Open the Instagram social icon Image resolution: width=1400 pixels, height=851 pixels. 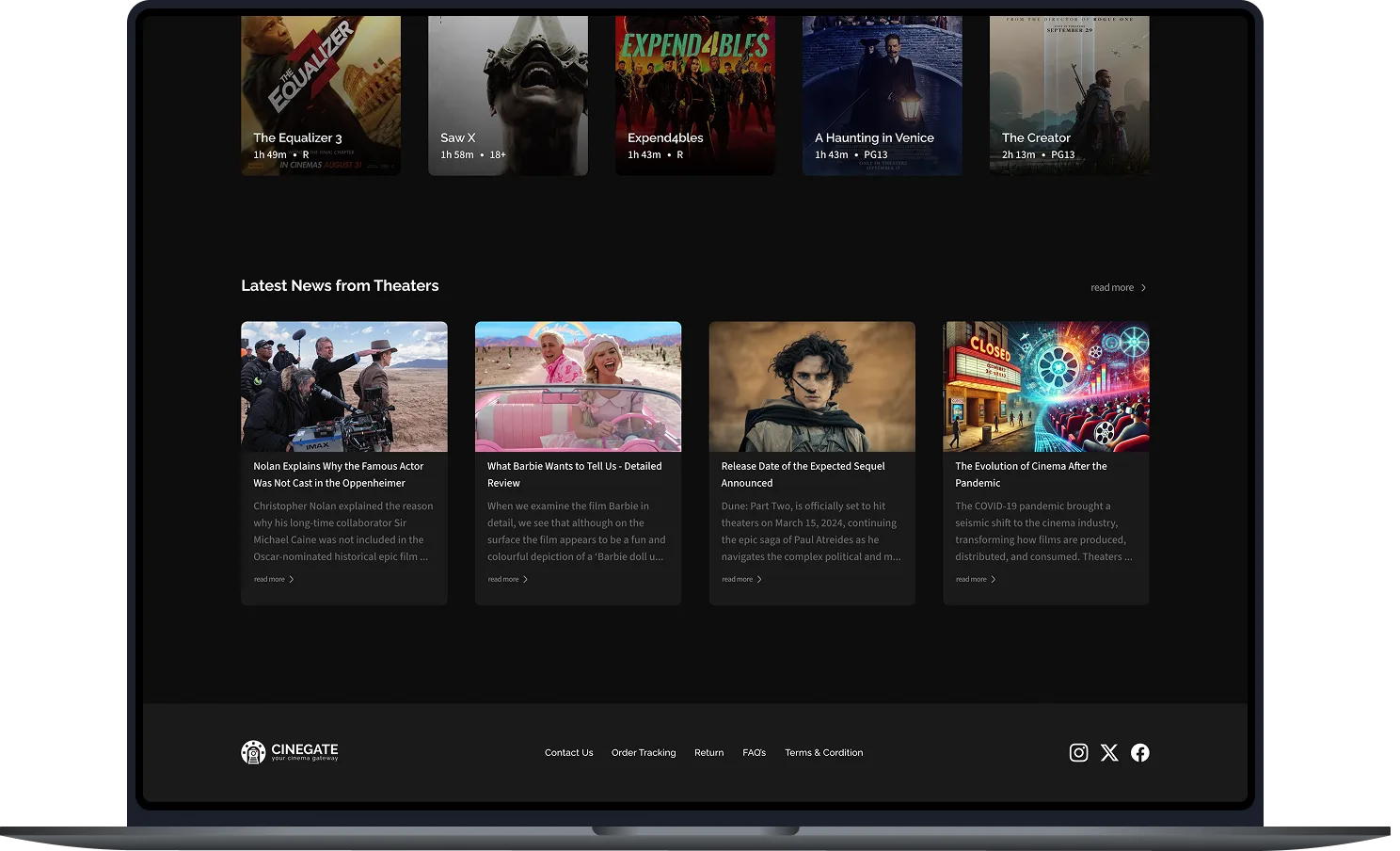click(x=1078, y=752)
